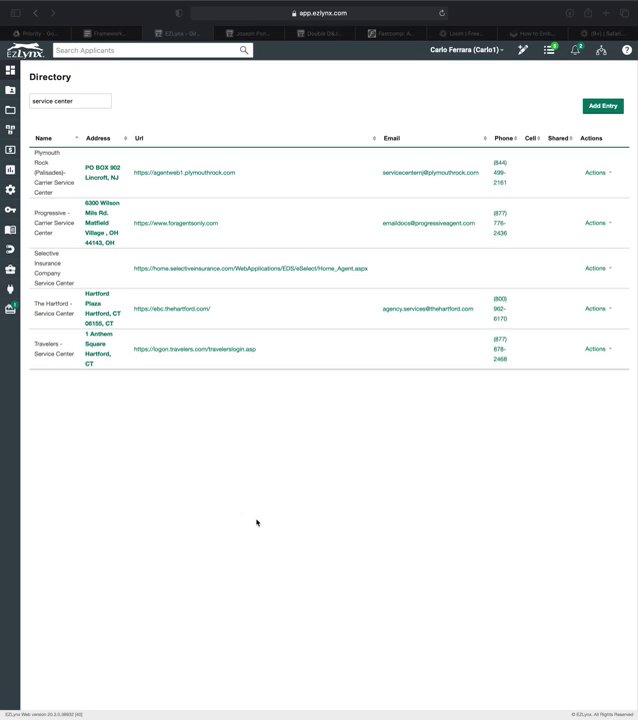638x720 pixels.
Task: Open the agentweb1.plymouthrock.com link
Action: click(184, 173)
